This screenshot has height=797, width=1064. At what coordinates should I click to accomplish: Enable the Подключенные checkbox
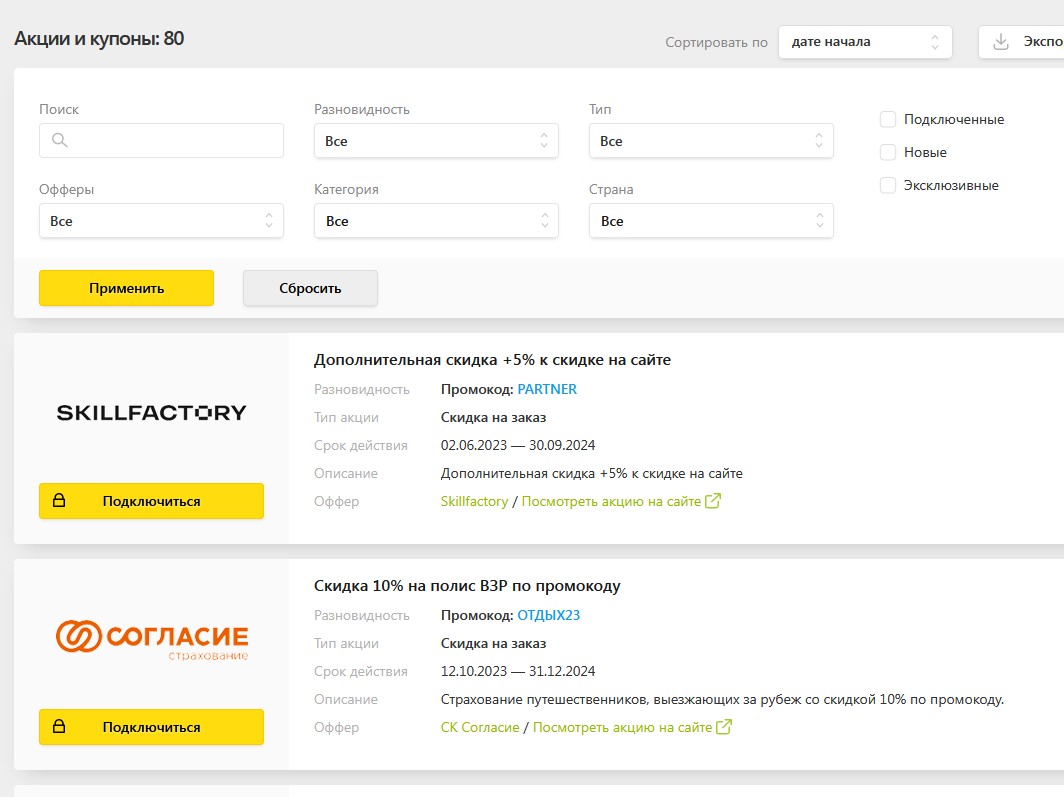tap(887, 120)
